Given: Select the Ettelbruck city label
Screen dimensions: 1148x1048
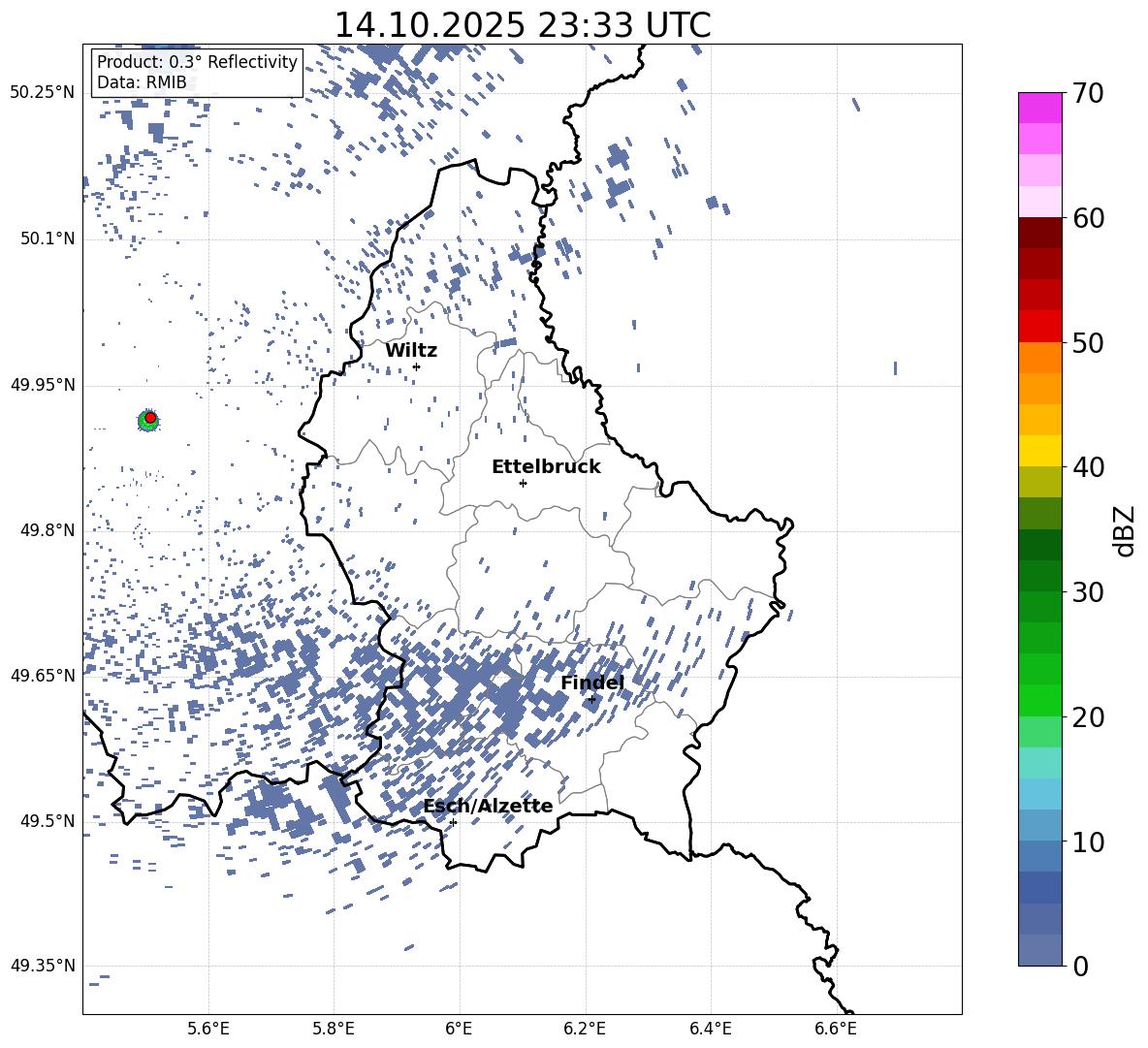Looking at the screenshot, I should pos(546,467).
